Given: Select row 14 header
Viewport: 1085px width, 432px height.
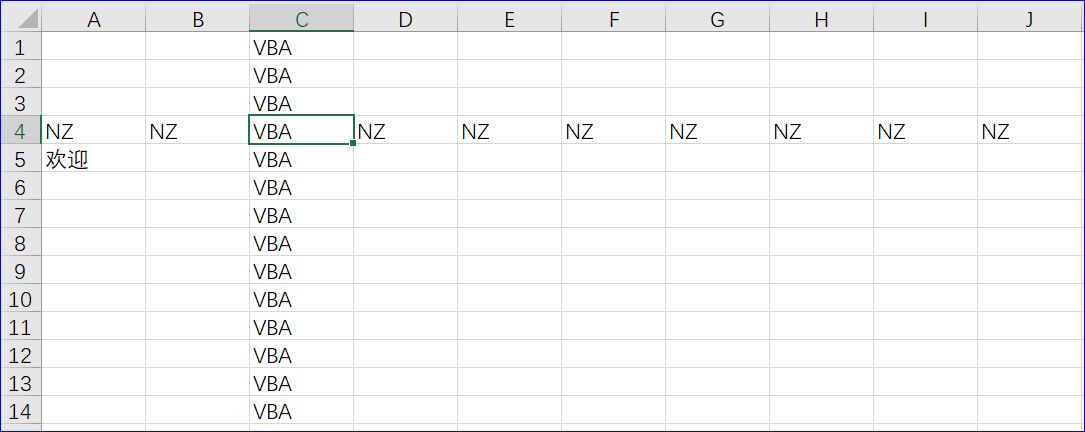Looking at the screenshot, I should 21,411.
